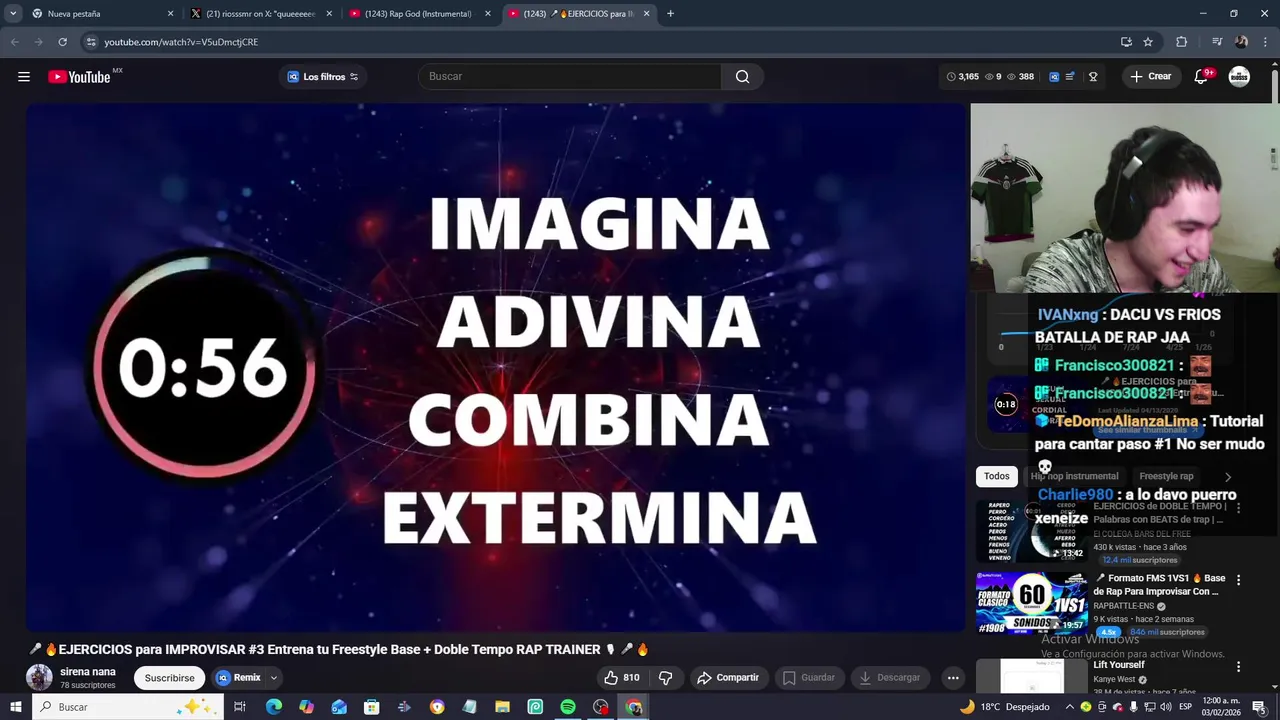The width and height of the screenshot is (1280, 720).
Task: Click the install app icon in the address bar
Action: (x=1126, y=42)
